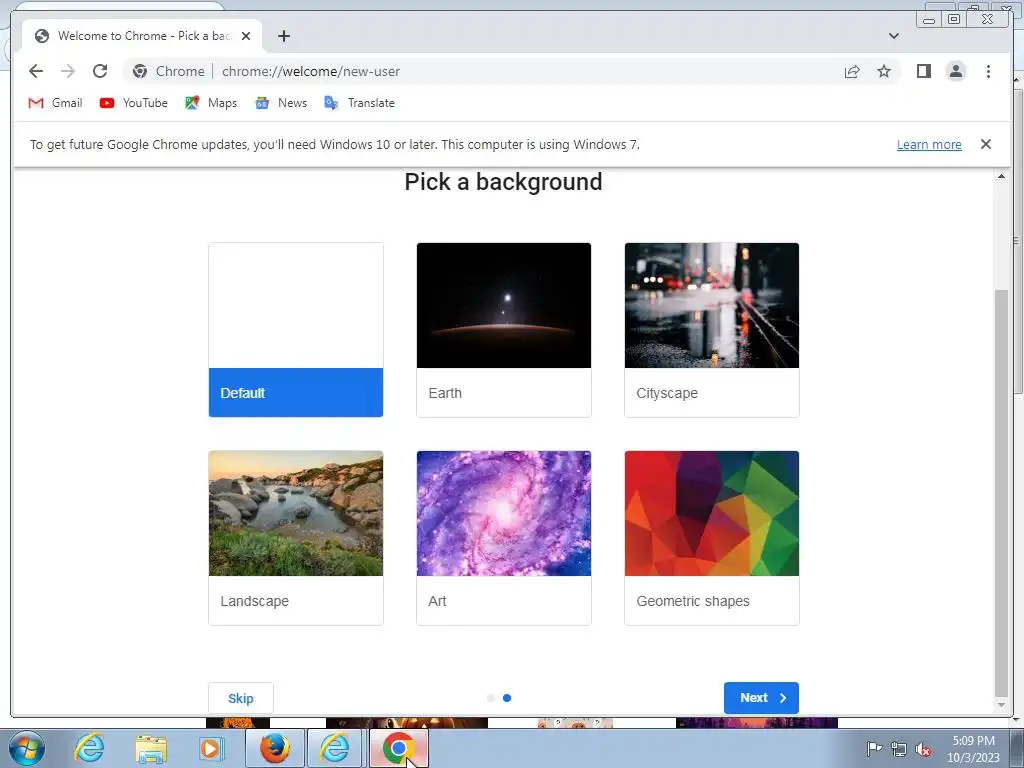Open the profile avatar icon

point(955,71)
